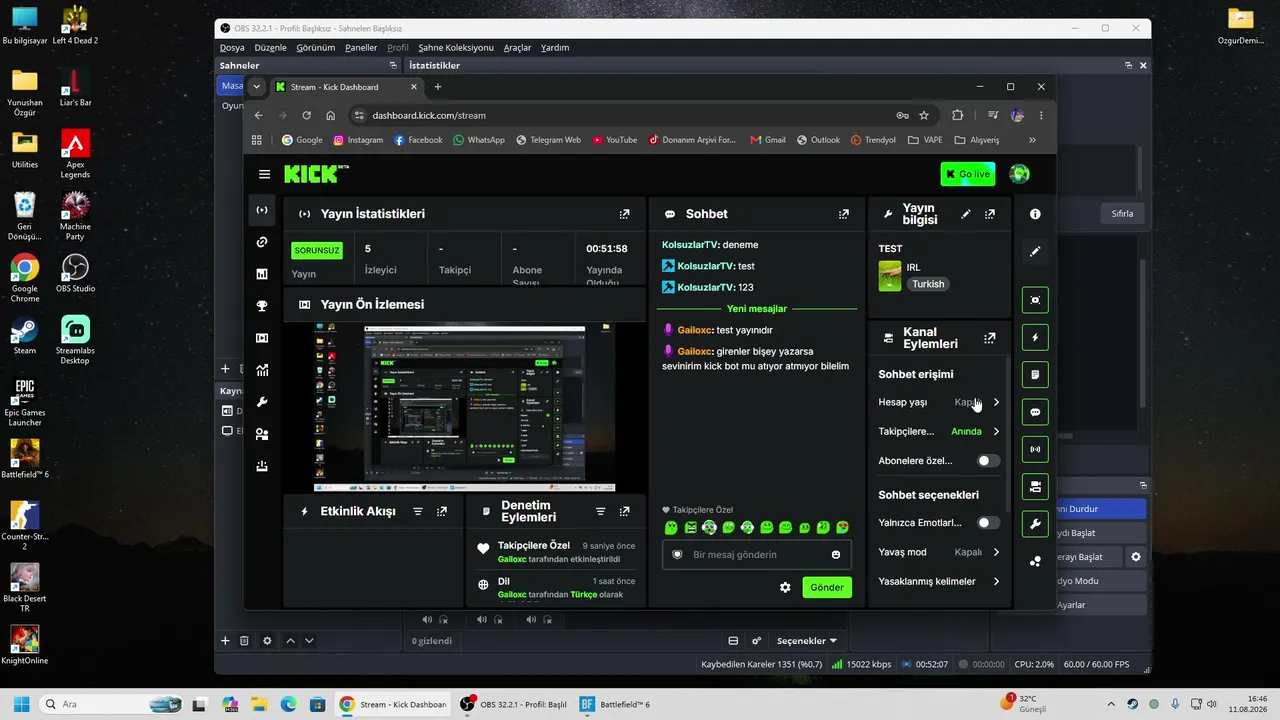Image resolution: width=1280 pixels, height=720 pixels.
Task: Click the wrench widget in right bar
Action: pyautogui.click(x=1035, y=524)
